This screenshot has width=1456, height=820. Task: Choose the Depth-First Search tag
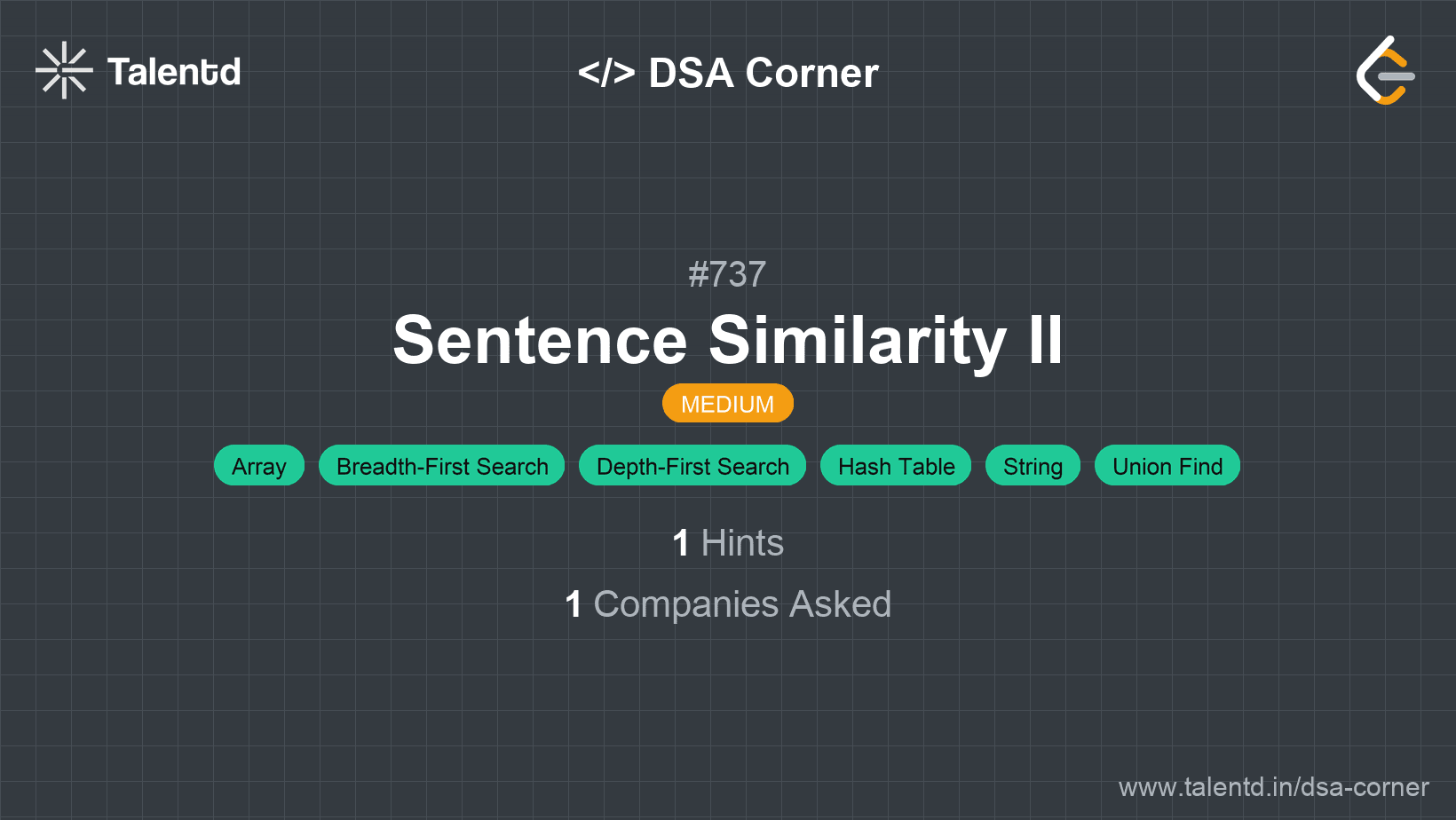tap(692, 466)
